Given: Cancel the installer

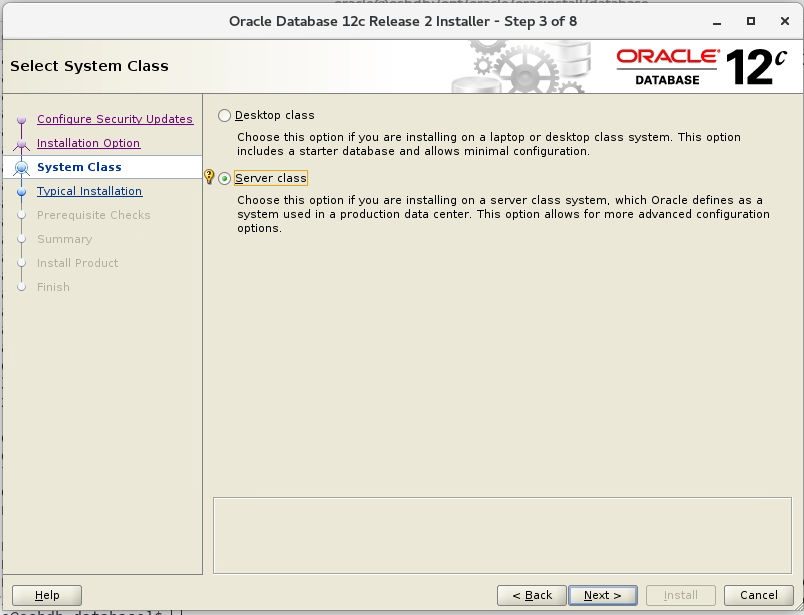Looking at the screenshot, I should 759,596.
